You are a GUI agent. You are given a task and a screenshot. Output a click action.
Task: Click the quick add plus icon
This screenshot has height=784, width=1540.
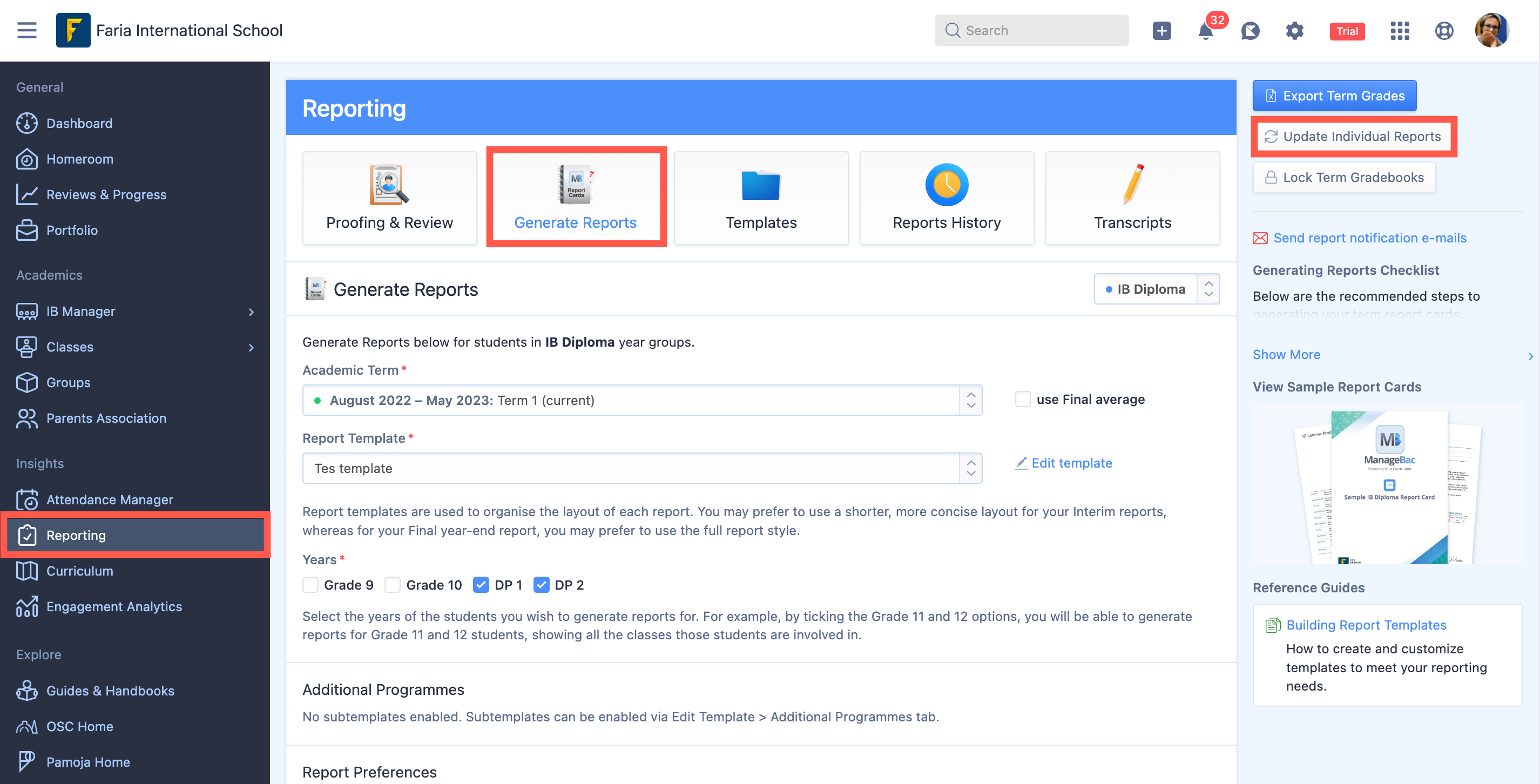tap(1161, 30)
